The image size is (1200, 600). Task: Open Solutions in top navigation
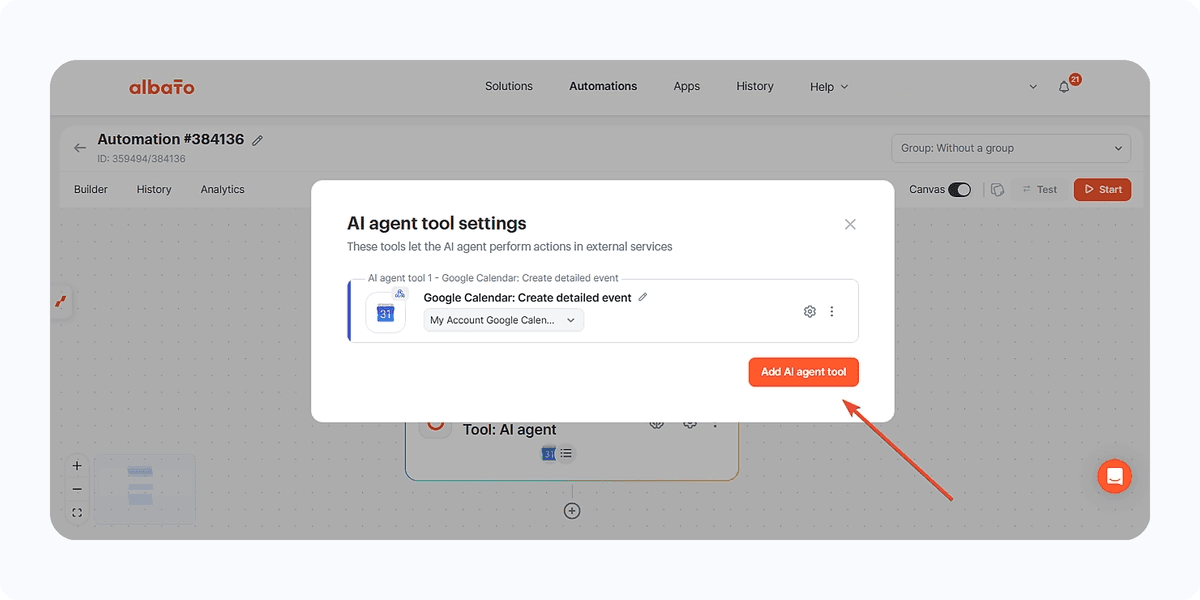tap(509, 86)
